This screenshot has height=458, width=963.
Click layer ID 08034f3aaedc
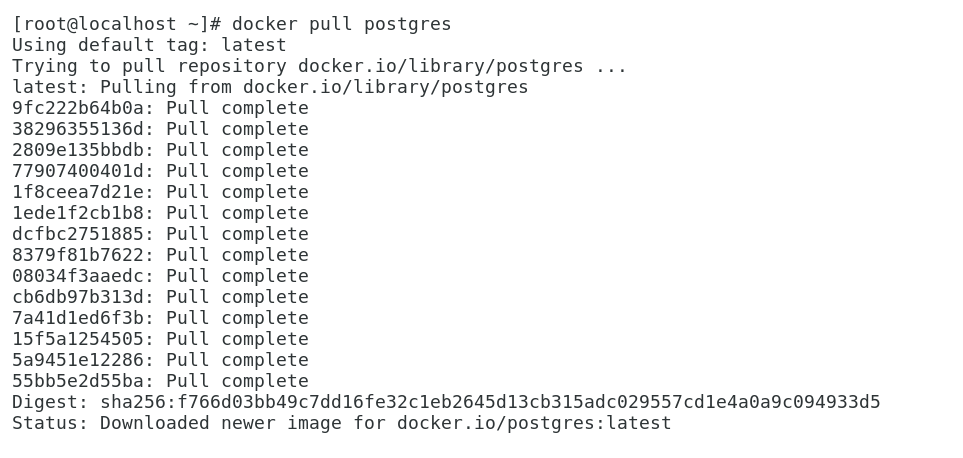pyautogui.click(x=83, y=276)
